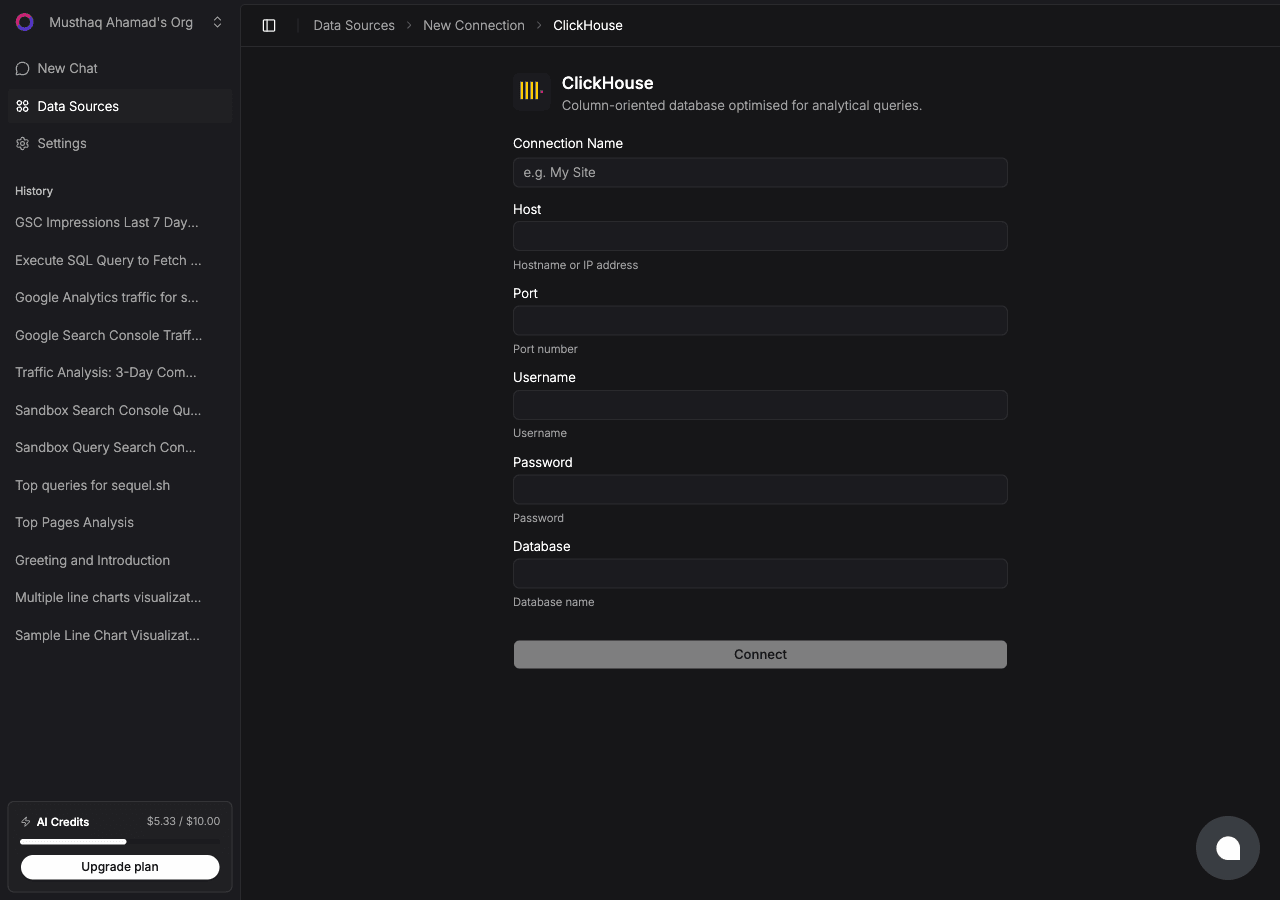1280x900 pixels.
Task: Focus the Connection Name field
Action: click(760, 172)
